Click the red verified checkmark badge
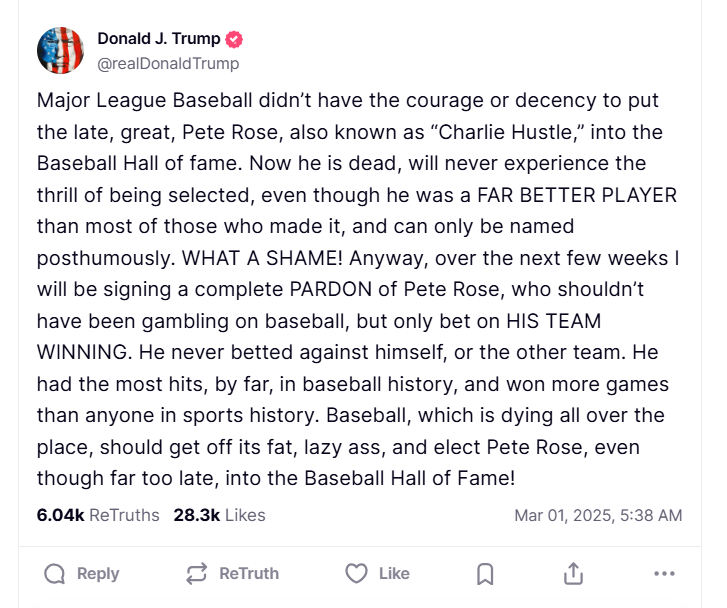The width and height of the screenshot is (727, 608). (234, 39)
